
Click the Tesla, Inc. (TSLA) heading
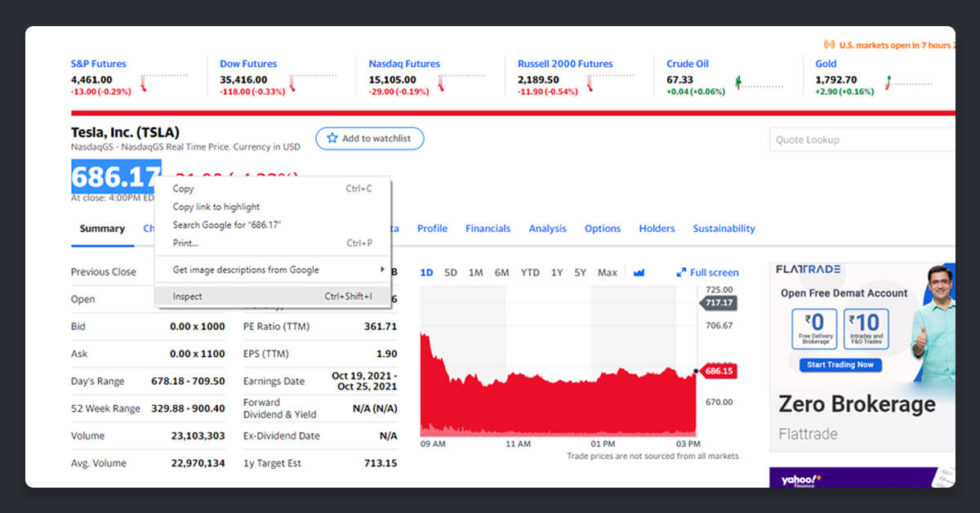point(125,132)
